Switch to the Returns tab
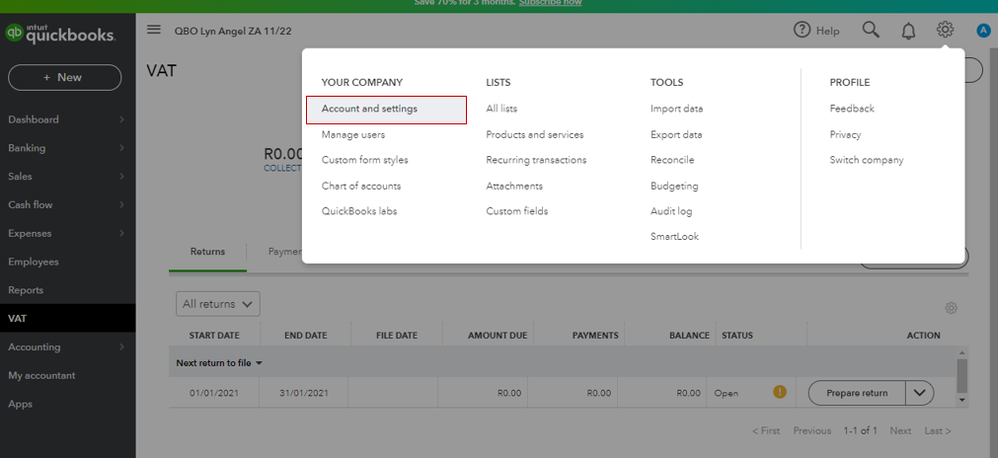 pos(207,252)
